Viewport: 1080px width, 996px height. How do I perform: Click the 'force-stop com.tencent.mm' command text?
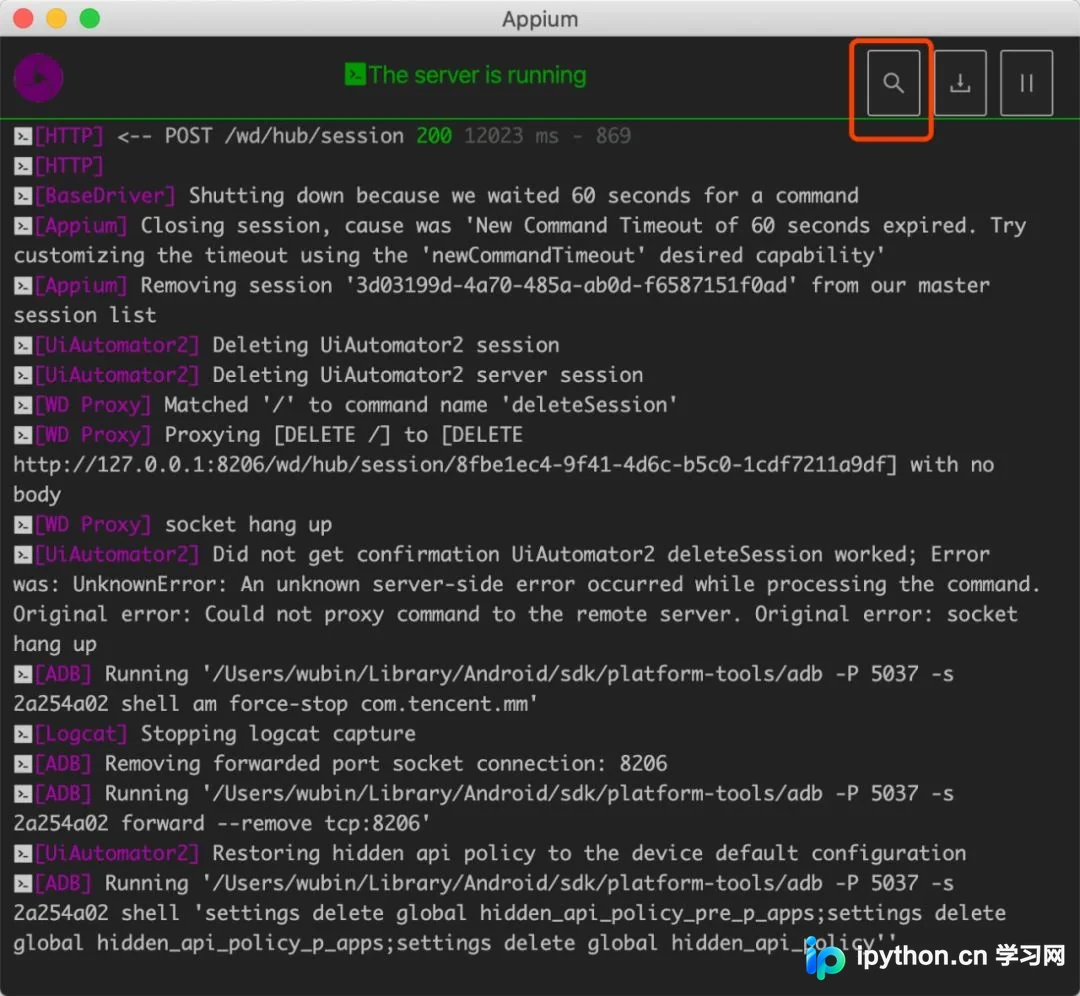point(382,704)
